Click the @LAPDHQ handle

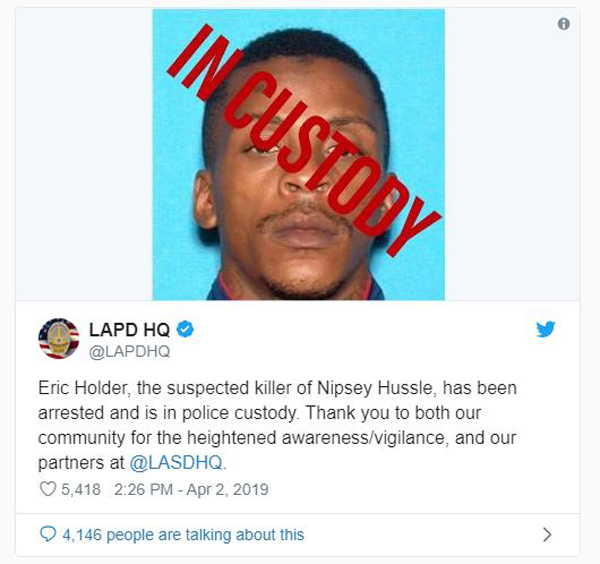click(x=129, y=351)
